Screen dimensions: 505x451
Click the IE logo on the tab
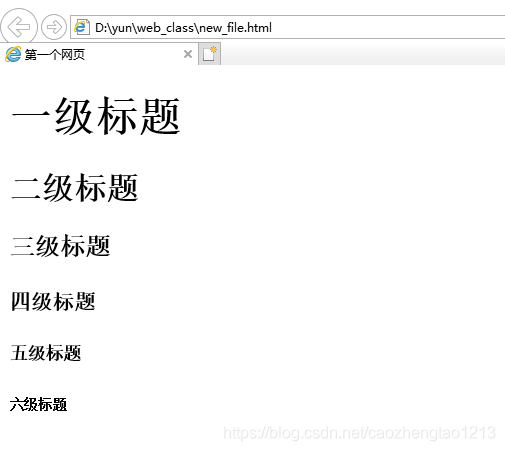pos(13,54)
